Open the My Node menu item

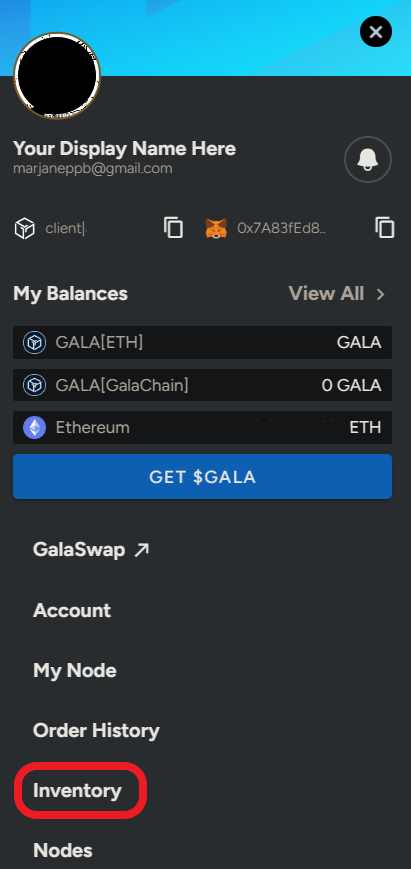tap(75, 671)
